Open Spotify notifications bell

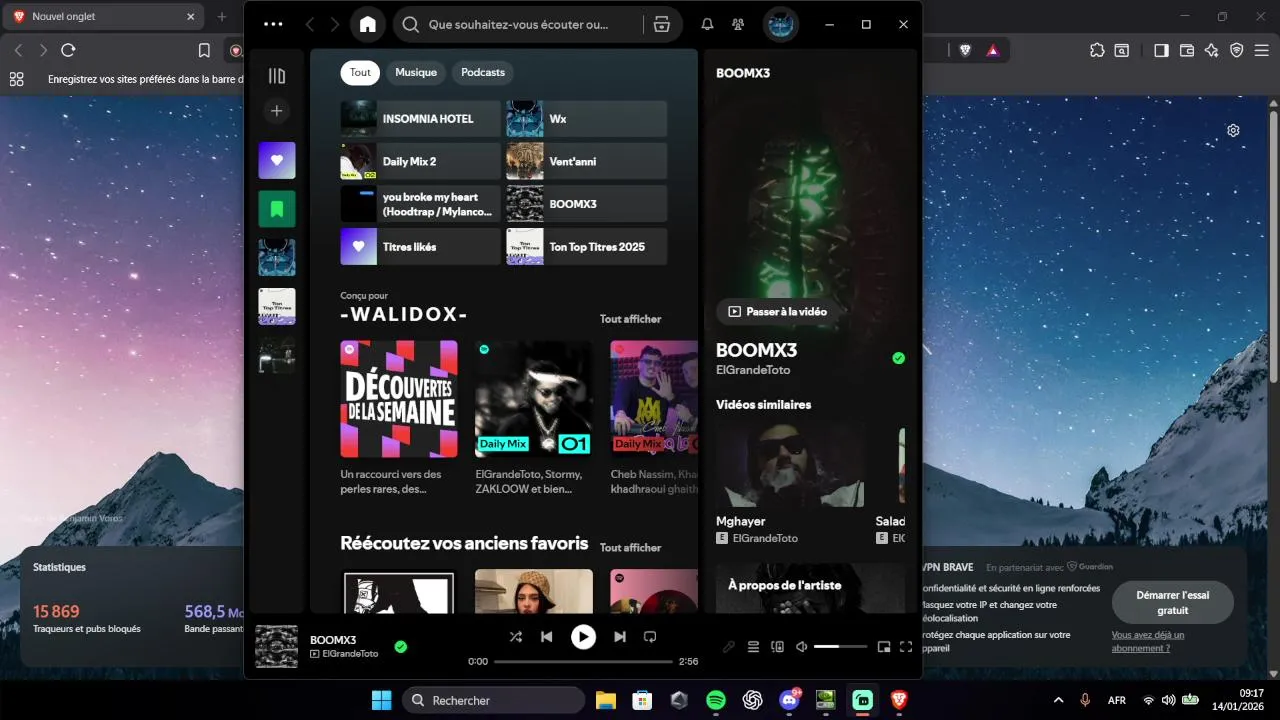pos(707,25)
